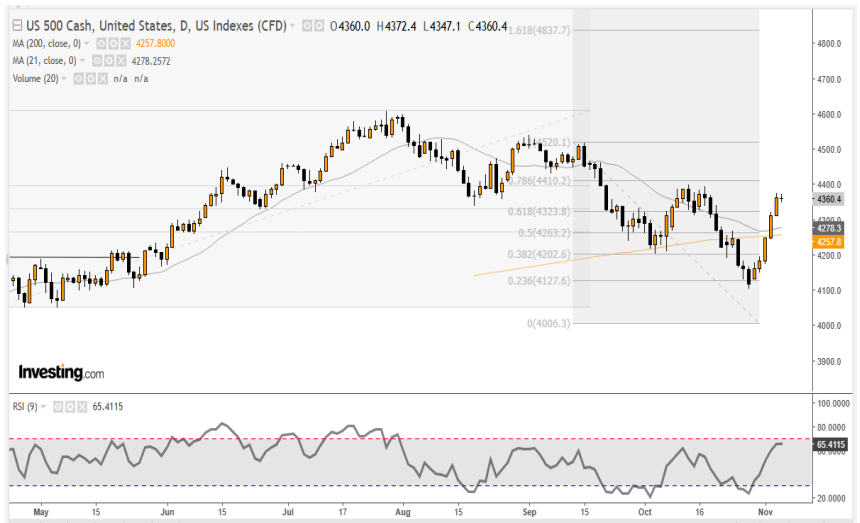Click the orange 4257.8 price label on axis
Viewport: 860px width, 523px height.
[x=828, y=242]
